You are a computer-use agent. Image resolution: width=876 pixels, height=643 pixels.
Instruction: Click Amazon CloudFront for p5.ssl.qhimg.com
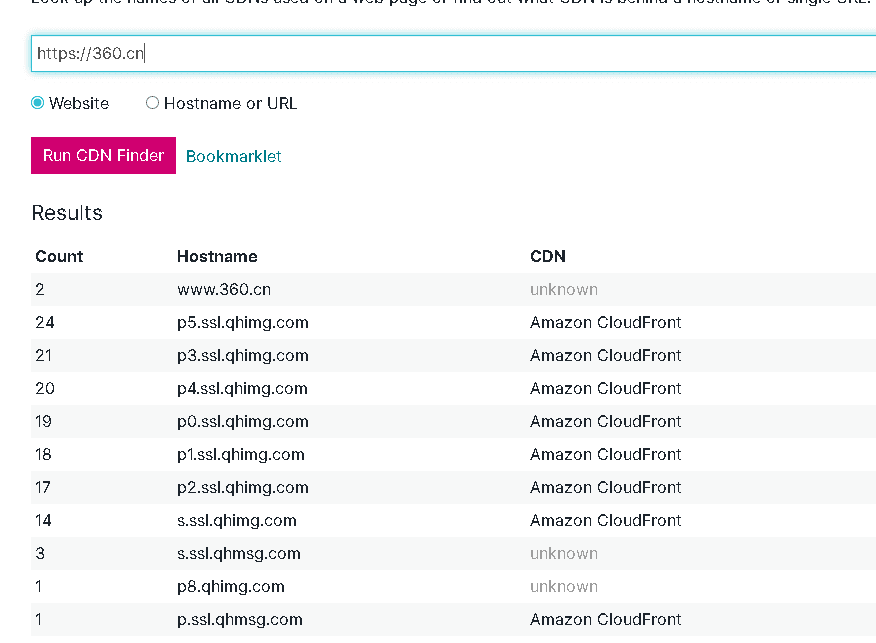[606, 322]
